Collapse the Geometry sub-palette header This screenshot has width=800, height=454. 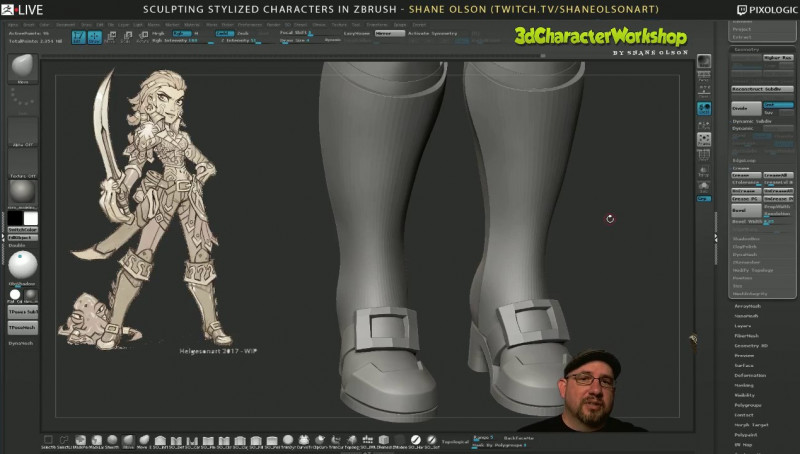pos(746,49)
